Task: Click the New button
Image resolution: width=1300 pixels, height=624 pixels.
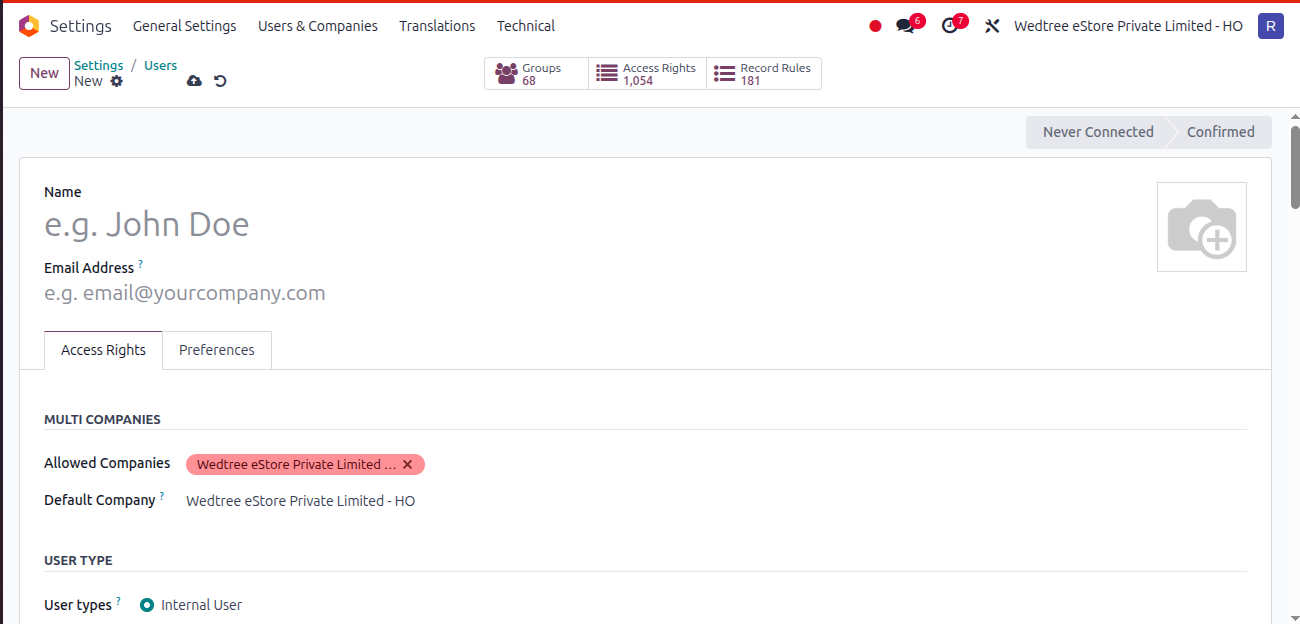Action: point(44,73)
